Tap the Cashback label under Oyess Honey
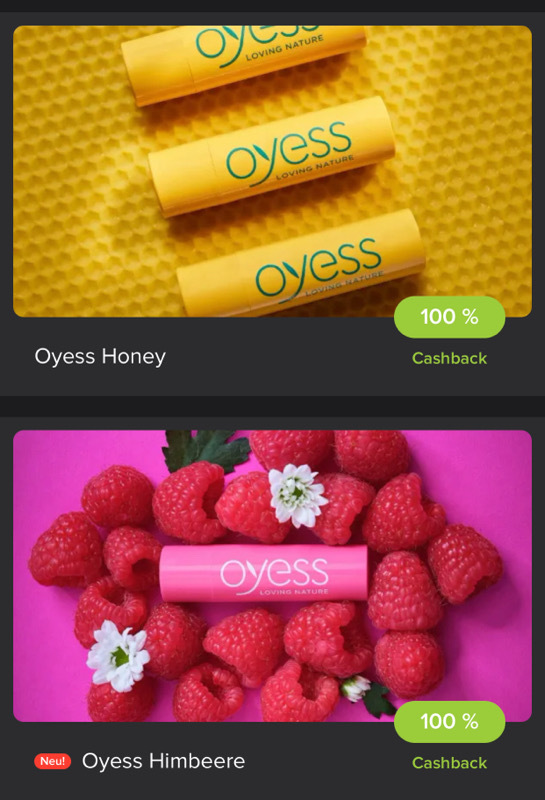 click(450, 358)
